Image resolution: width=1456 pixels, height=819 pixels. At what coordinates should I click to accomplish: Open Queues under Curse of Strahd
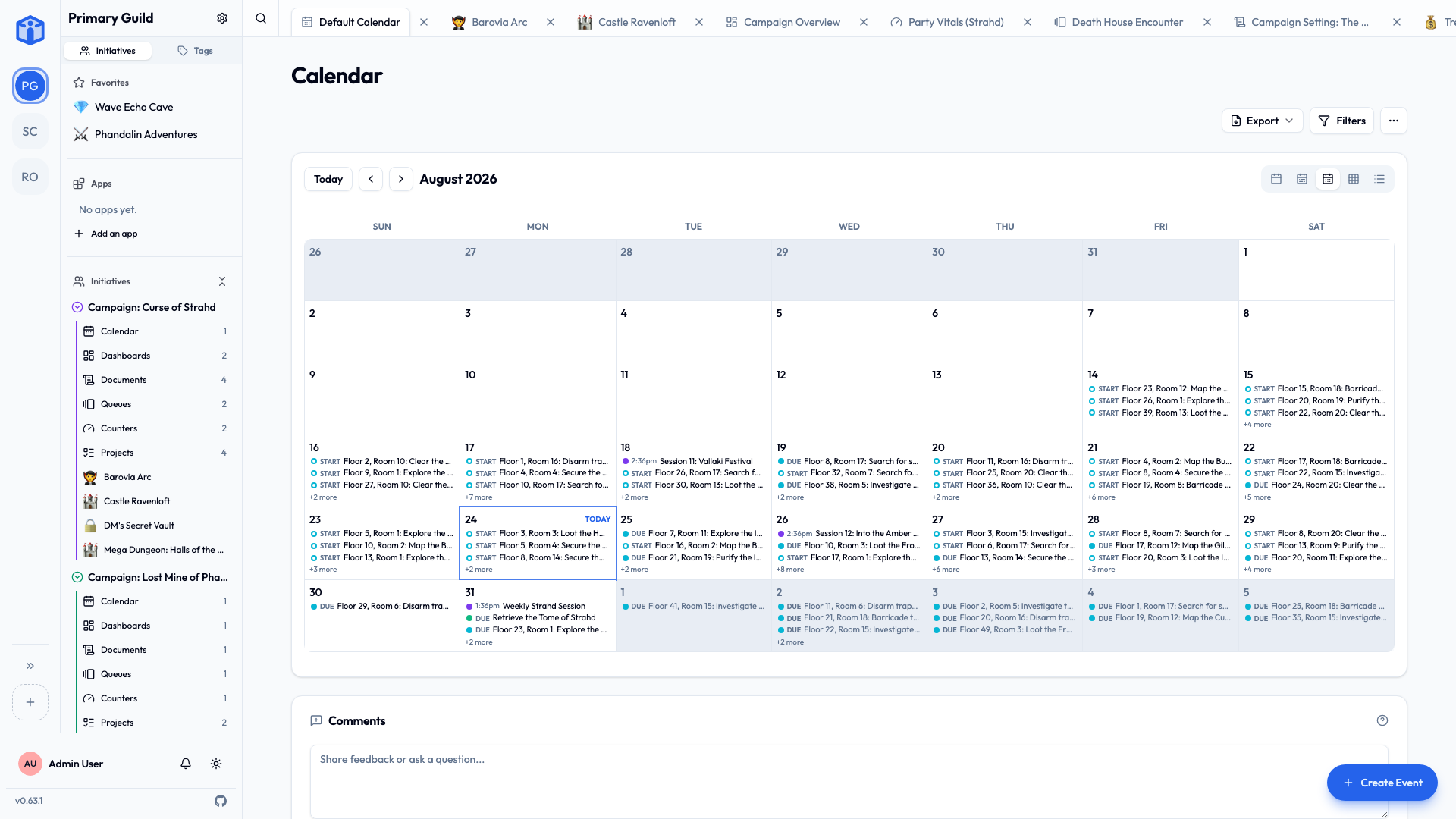click(155, 404)
